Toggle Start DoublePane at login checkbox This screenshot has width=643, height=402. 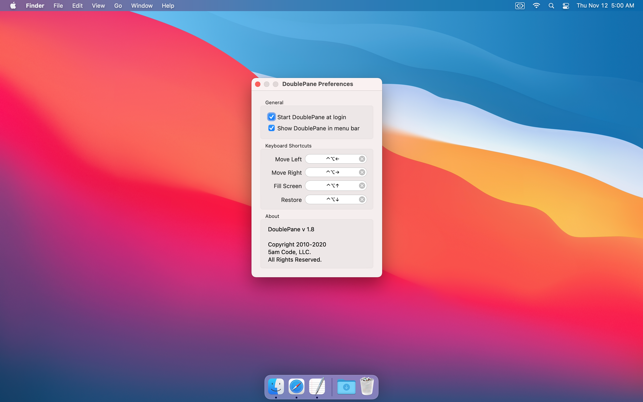[271, 117]
